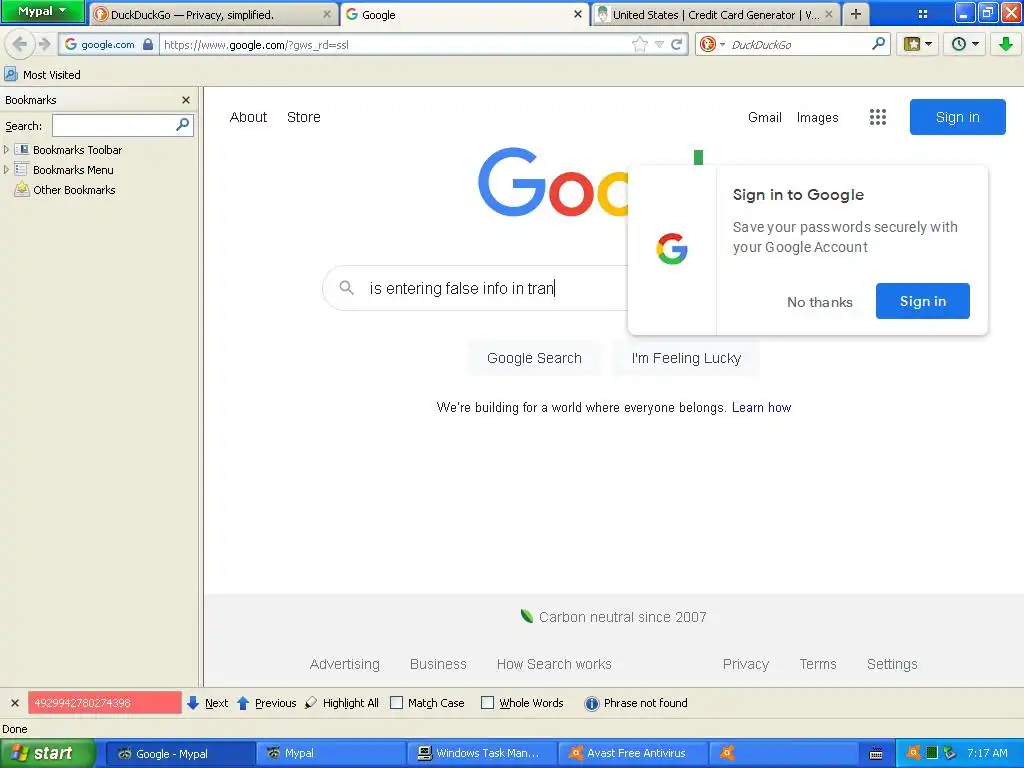Click the URL address field

point(396,44)
